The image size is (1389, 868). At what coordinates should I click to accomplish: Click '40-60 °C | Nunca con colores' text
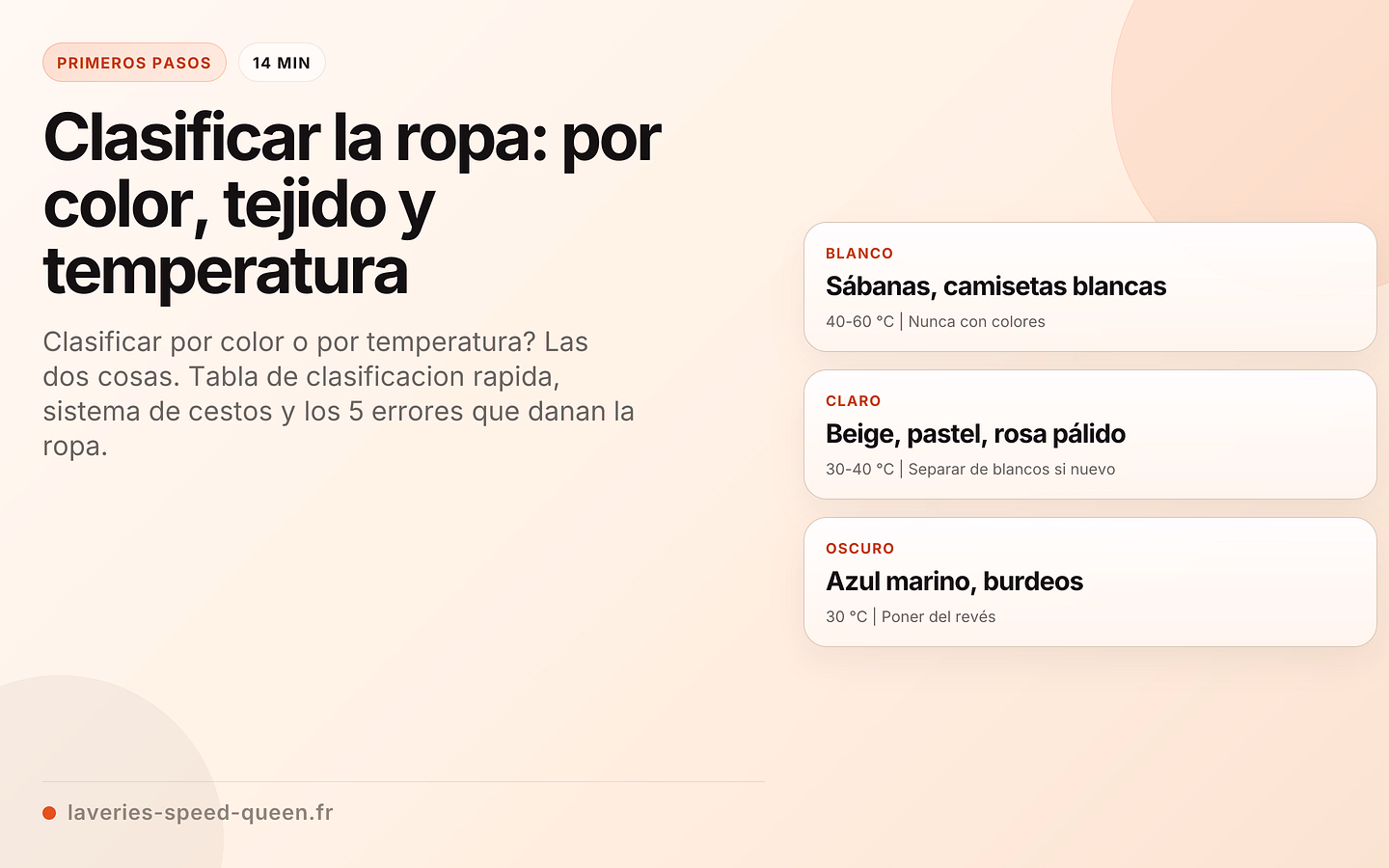click(936, 322)
